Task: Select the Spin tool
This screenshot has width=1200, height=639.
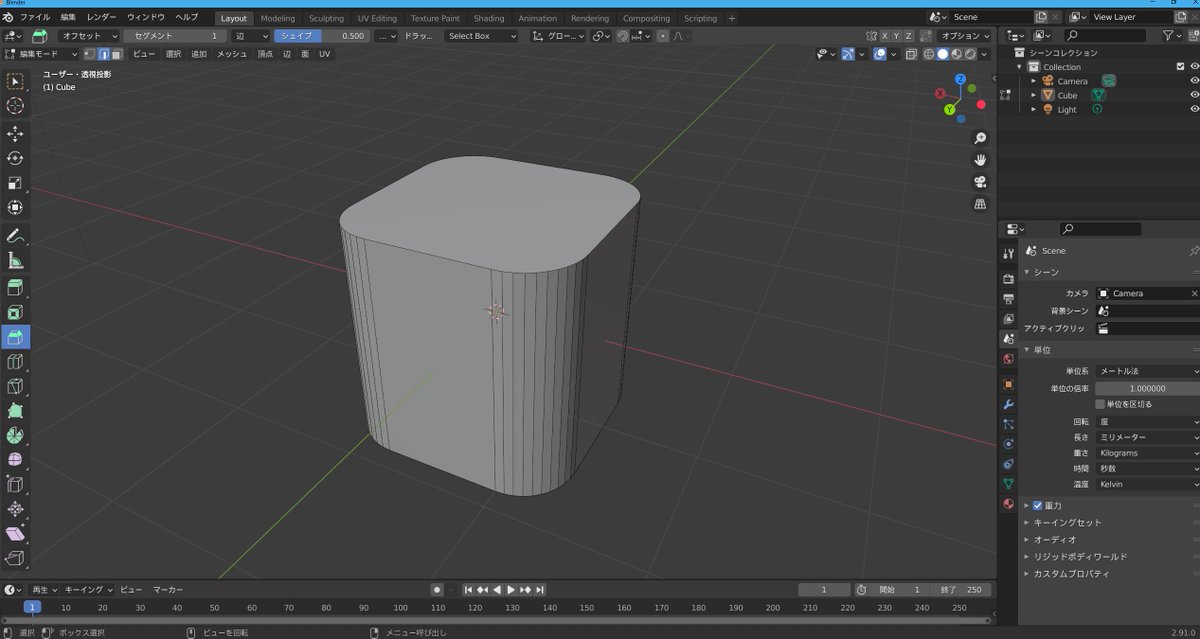Action: click(x=15, y=436)
